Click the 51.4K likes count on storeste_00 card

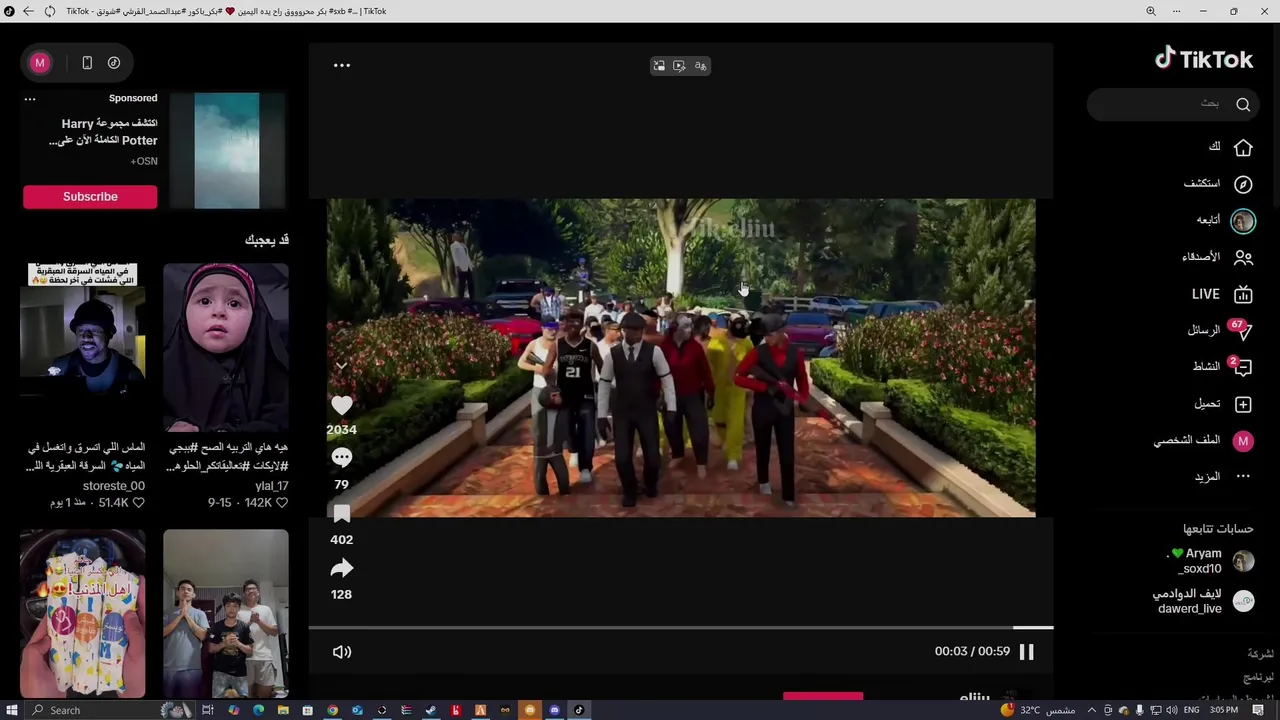(122, 503)
